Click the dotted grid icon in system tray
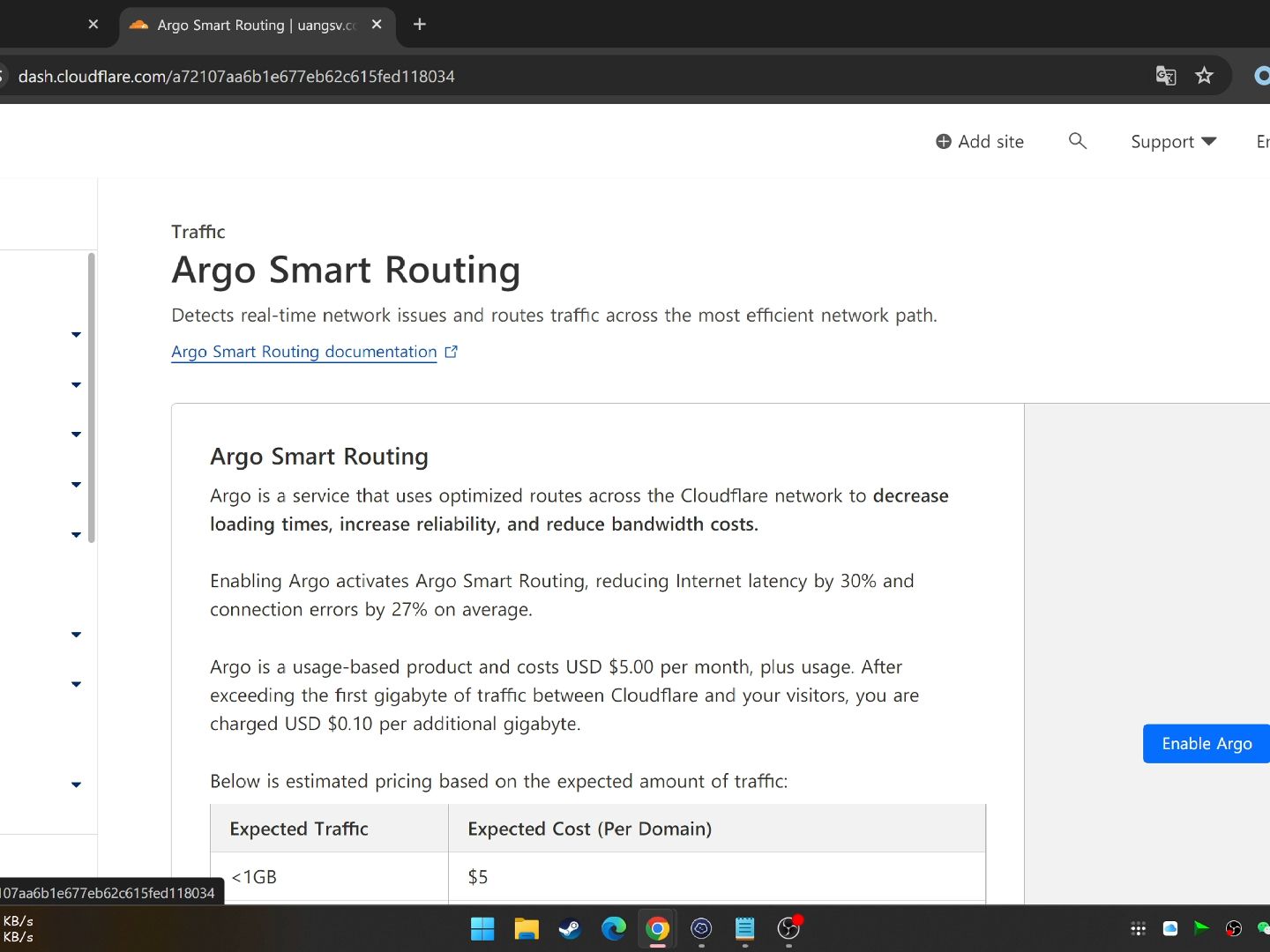The width and height of the screenshot is (1270, 952). (x=1139, y=928)
